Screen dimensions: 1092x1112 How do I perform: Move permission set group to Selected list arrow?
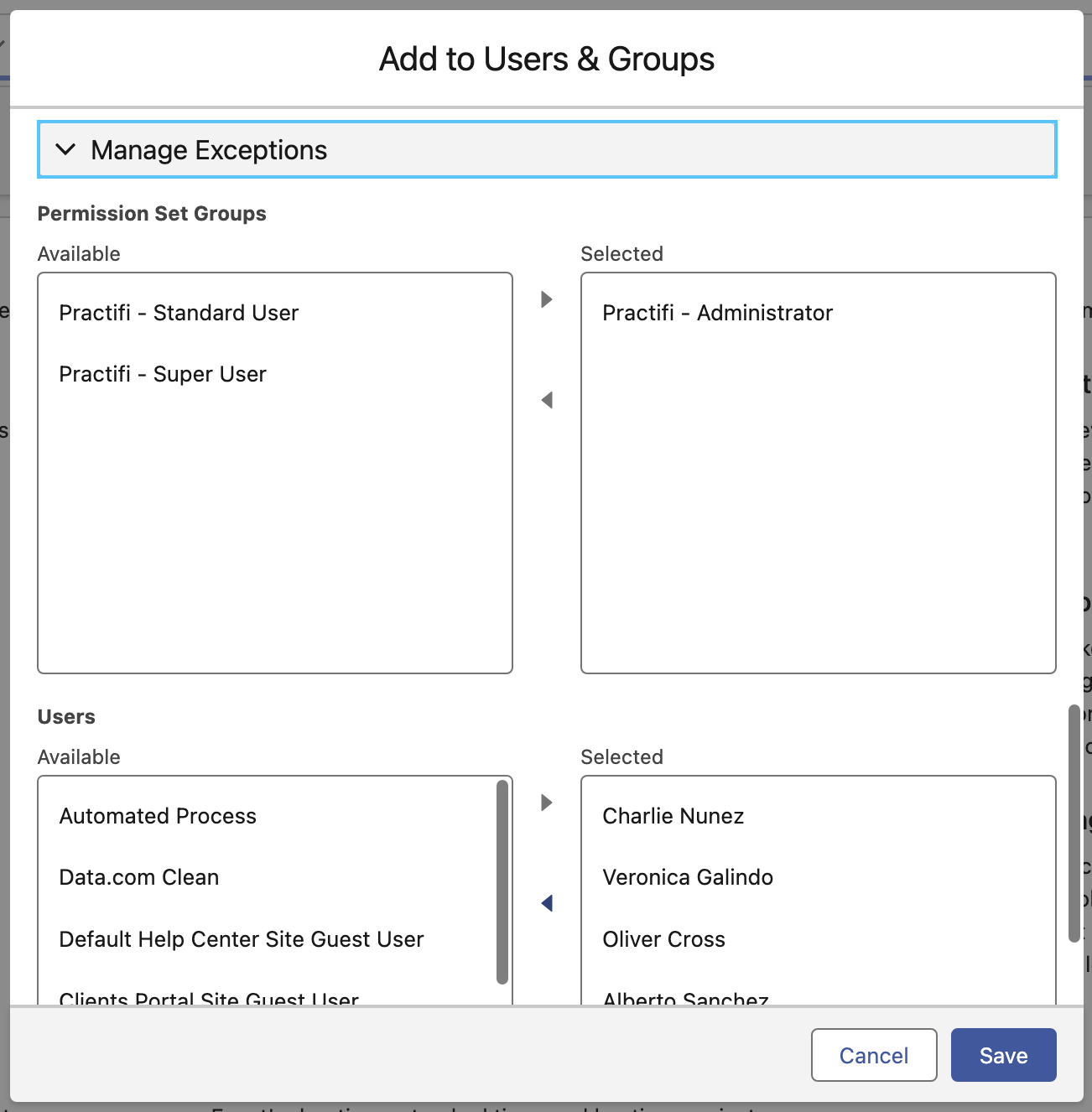pyautogui.click(x=547, y=299)
